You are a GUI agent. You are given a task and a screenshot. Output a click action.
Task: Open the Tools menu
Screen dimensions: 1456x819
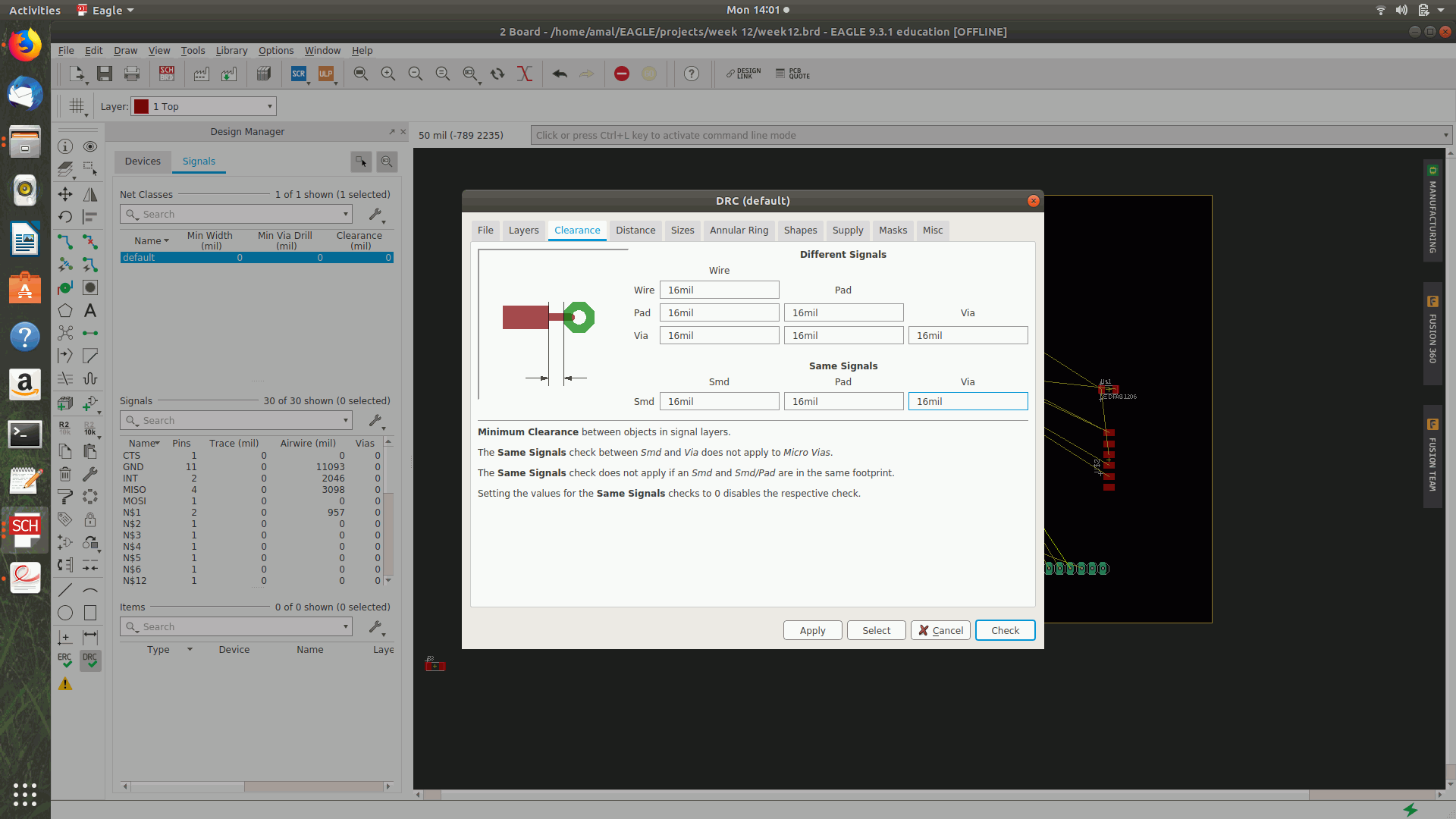click(x=193, y=51)
